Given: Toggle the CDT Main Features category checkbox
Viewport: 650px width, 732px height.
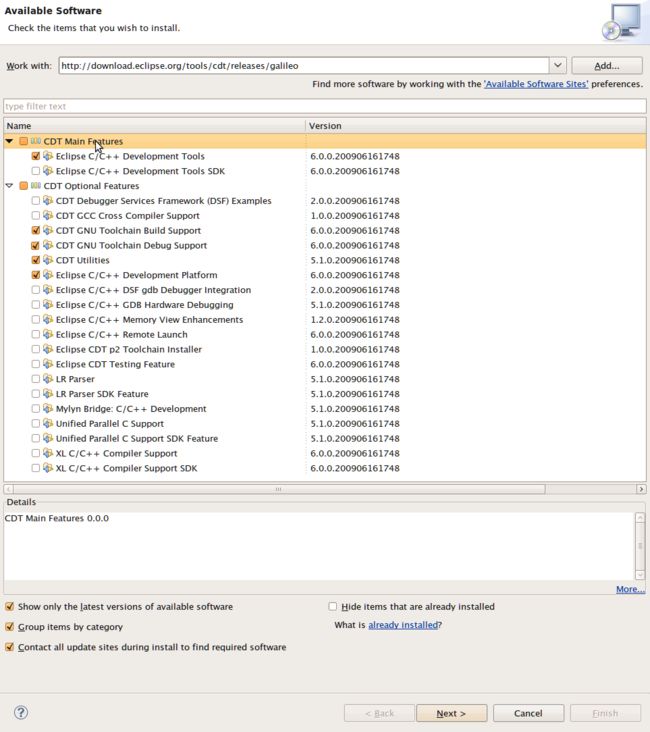Looking at the screenshot, I should click(x=23, y=141).
